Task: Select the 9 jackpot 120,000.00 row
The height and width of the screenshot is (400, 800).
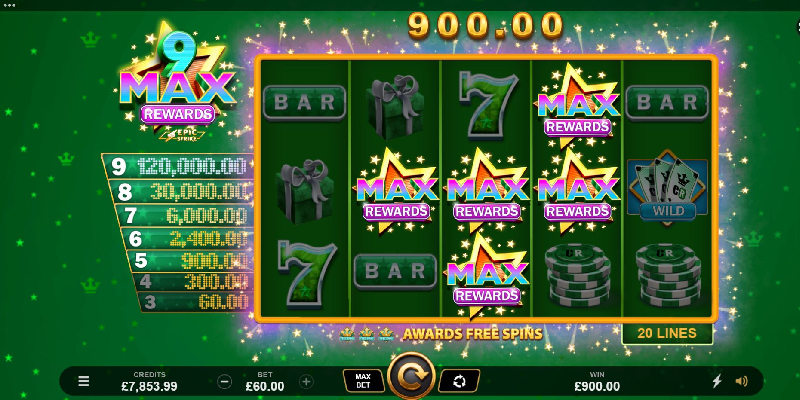Action: pos(179,166)
